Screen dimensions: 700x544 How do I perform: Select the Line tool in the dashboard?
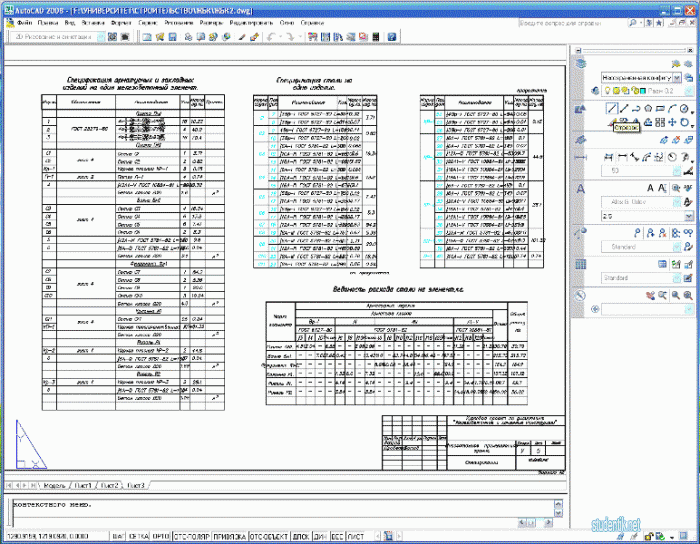coord(612,108)
